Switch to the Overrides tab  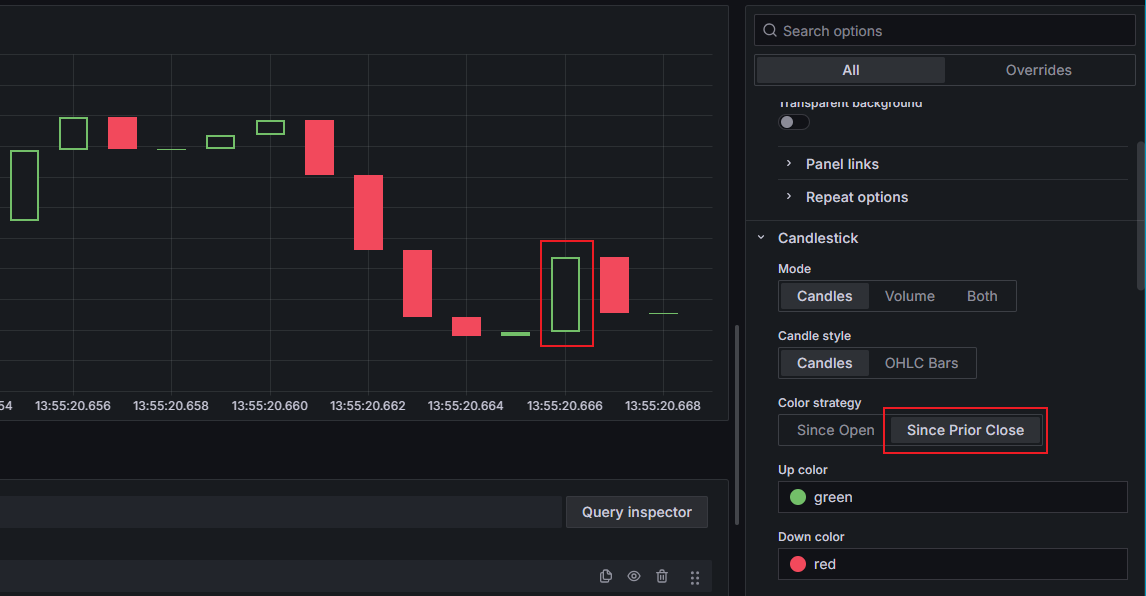coord(1038,70)
